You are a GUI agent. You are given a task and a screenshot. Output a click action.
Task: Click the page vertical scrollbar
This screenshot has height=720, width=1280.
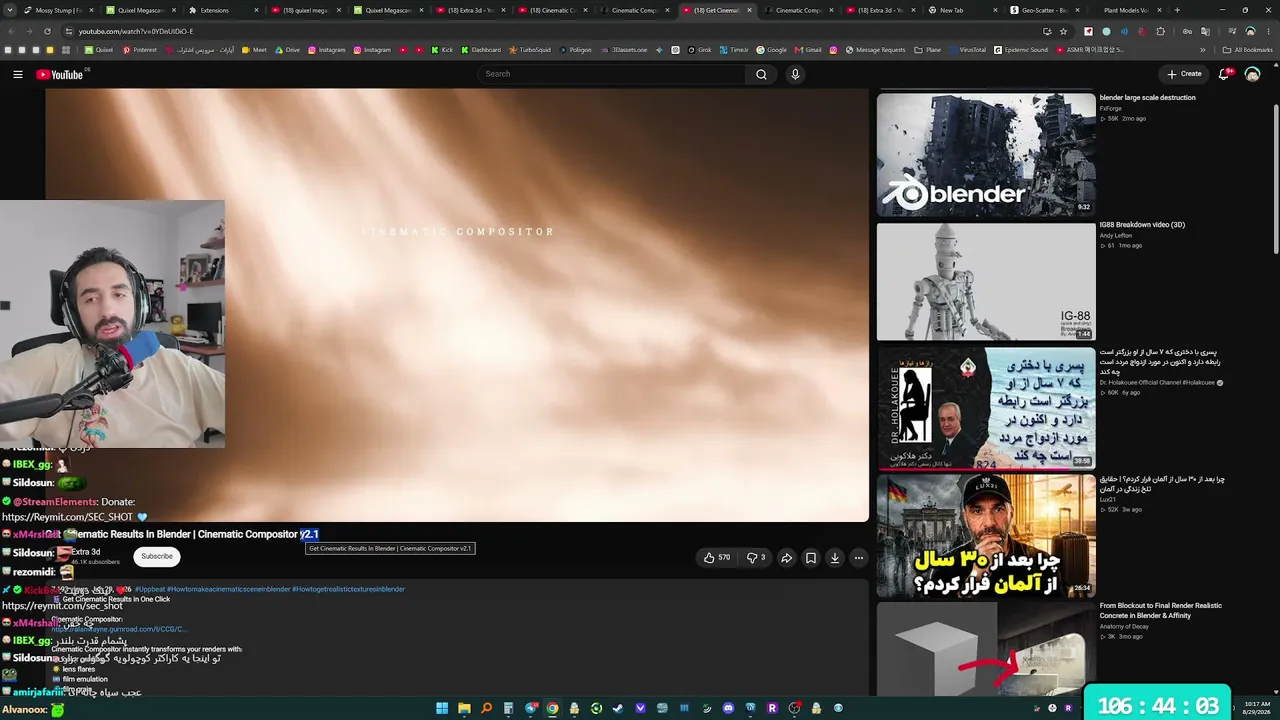(1275, 180)
